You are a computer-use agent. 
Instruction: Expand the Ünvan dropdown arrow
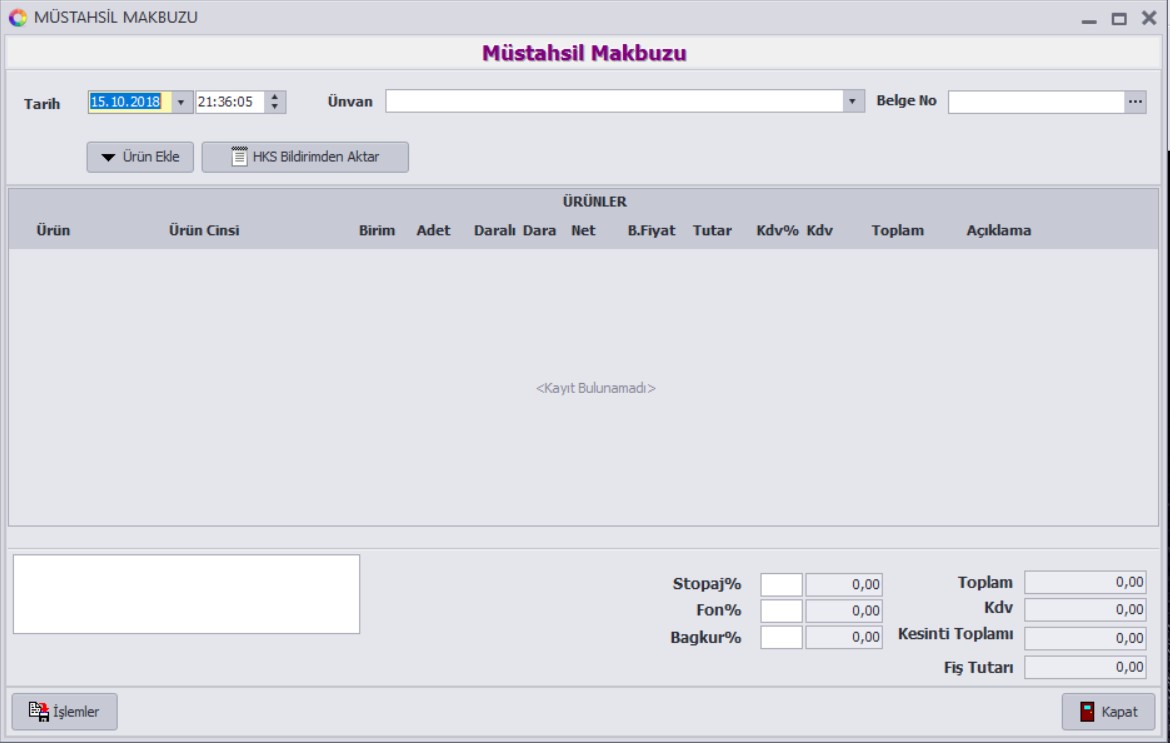point(852,101)
